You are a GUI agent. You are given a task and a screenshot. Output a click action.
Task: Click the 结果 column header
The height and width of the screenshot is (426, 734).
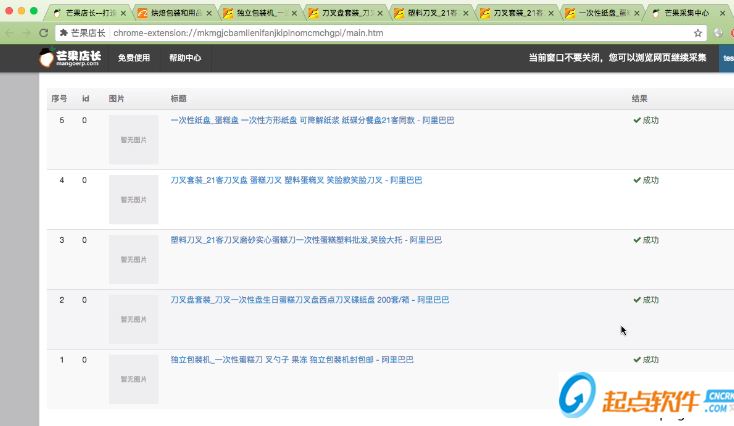tap(639, 99)
